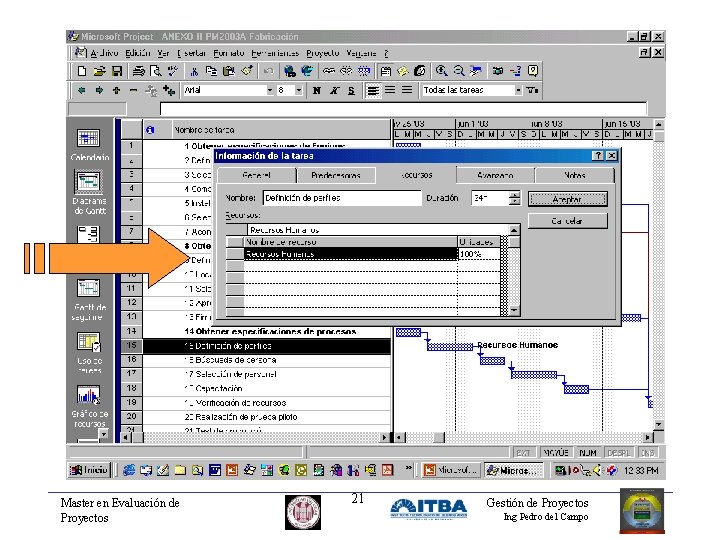Open the Herramientas menu
The image size is (720, 540).
pos(276,53)
